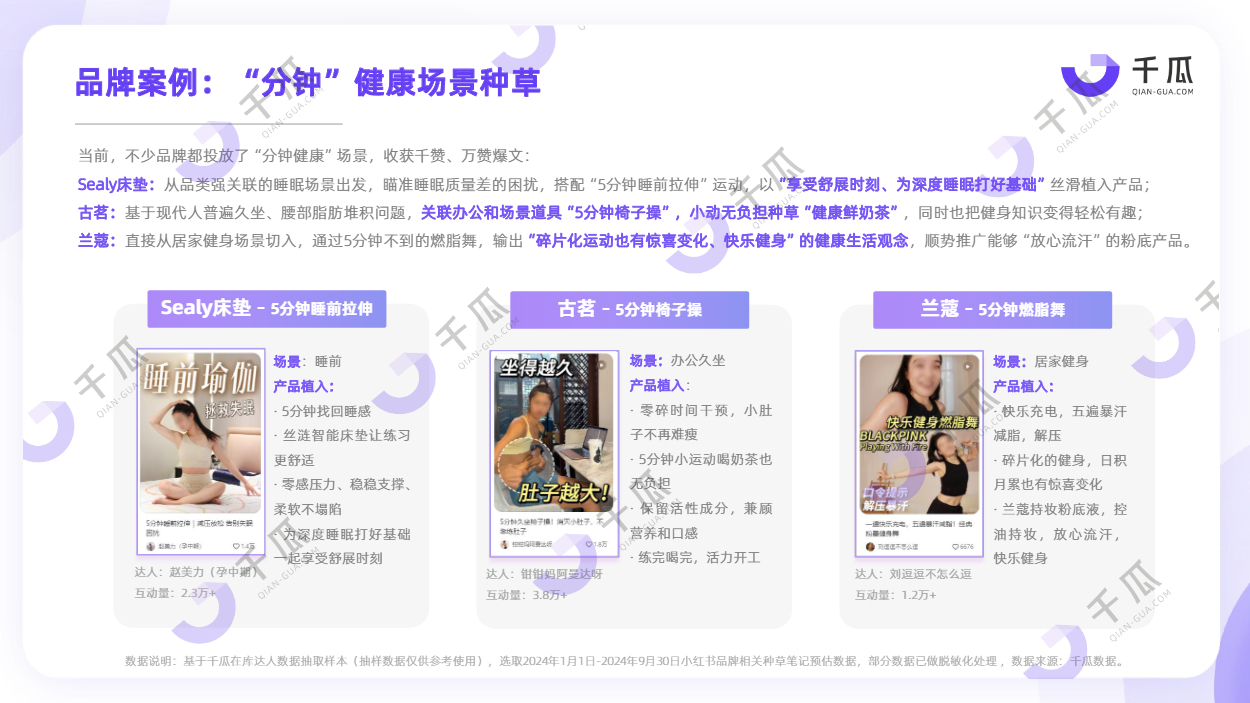Click the bullet 零碎时间干预，小肚子不再难瘦

(x=701, y=422)
